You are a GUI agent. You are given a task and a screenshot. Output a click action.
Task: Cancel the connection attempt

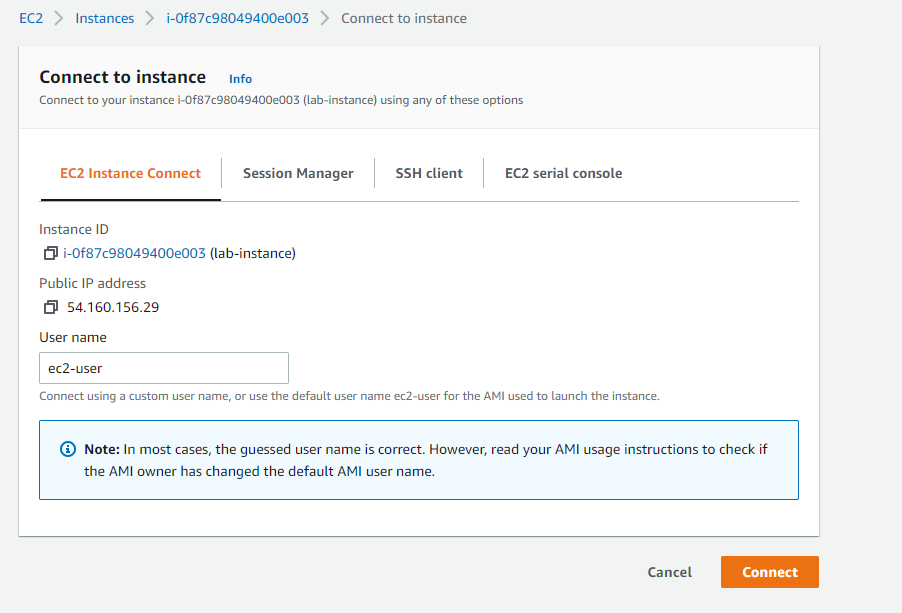tap(669, 572)
